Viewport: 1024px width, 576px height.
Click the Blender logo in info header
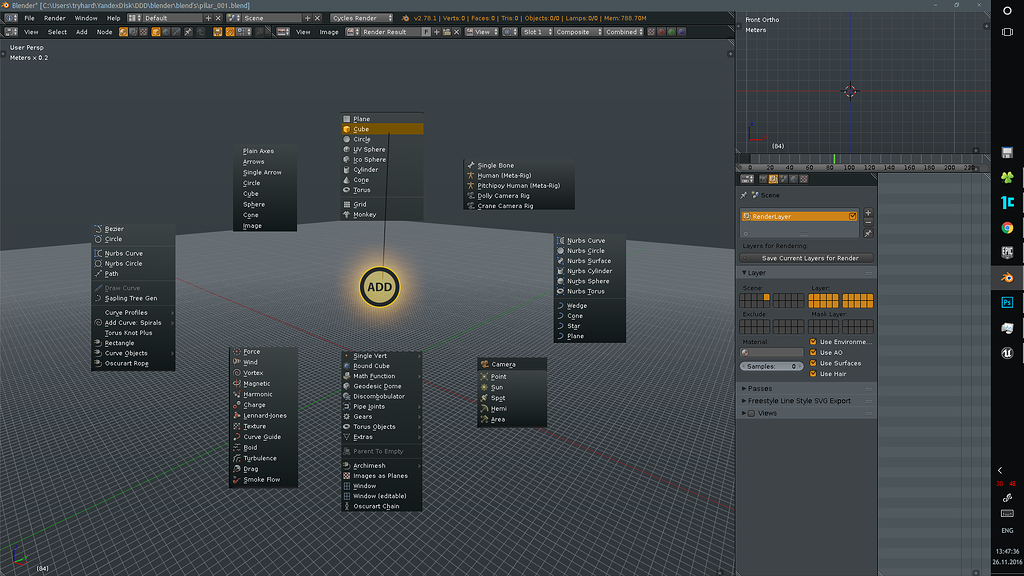tap(405, 18)
